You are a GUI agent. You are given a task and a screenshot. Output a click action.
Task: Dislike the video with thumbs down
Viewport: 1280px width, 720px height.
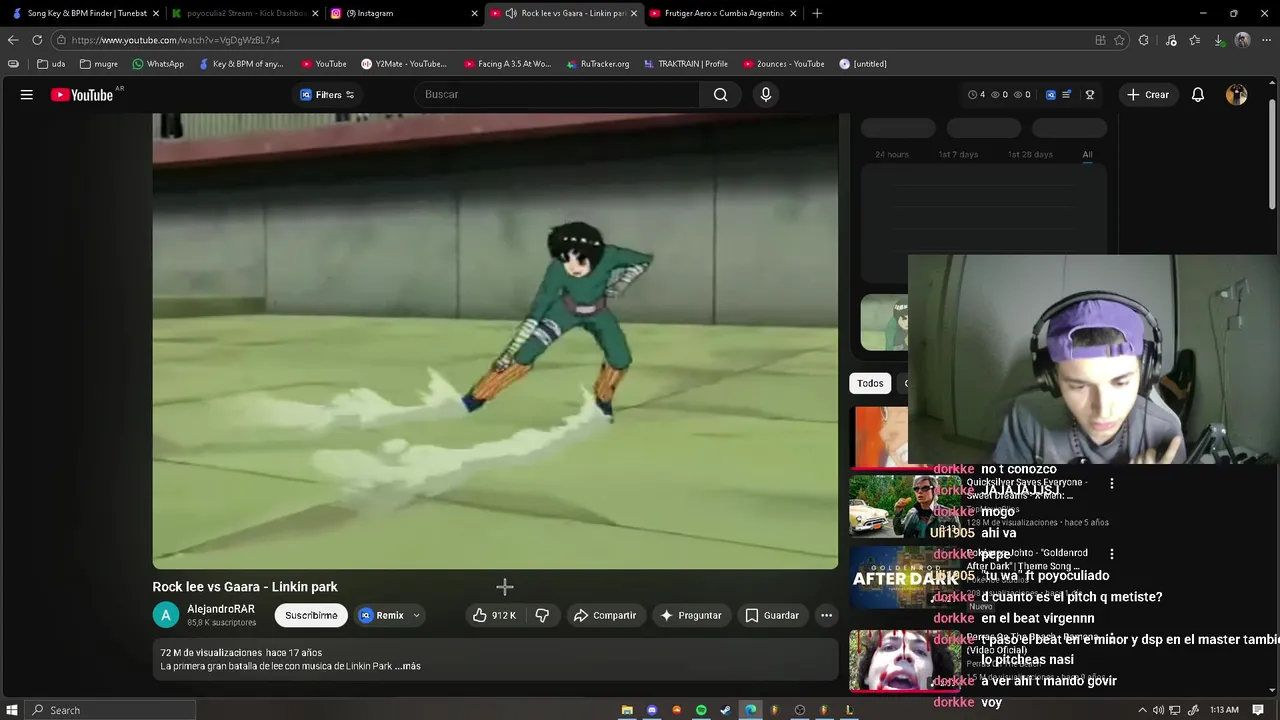[x=542, y=615]
